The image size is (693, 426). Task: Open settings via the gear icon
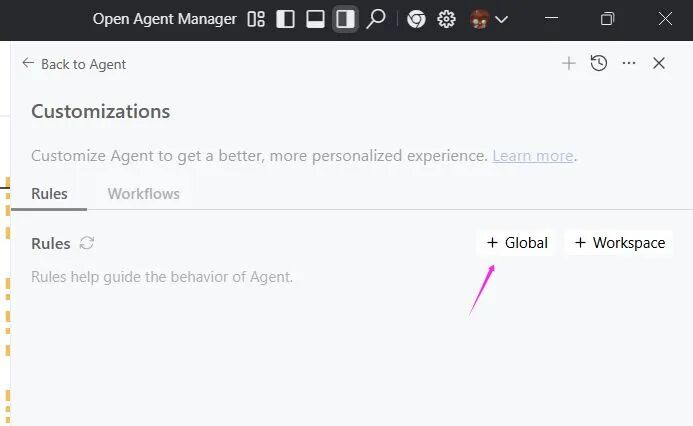(446, 19)
